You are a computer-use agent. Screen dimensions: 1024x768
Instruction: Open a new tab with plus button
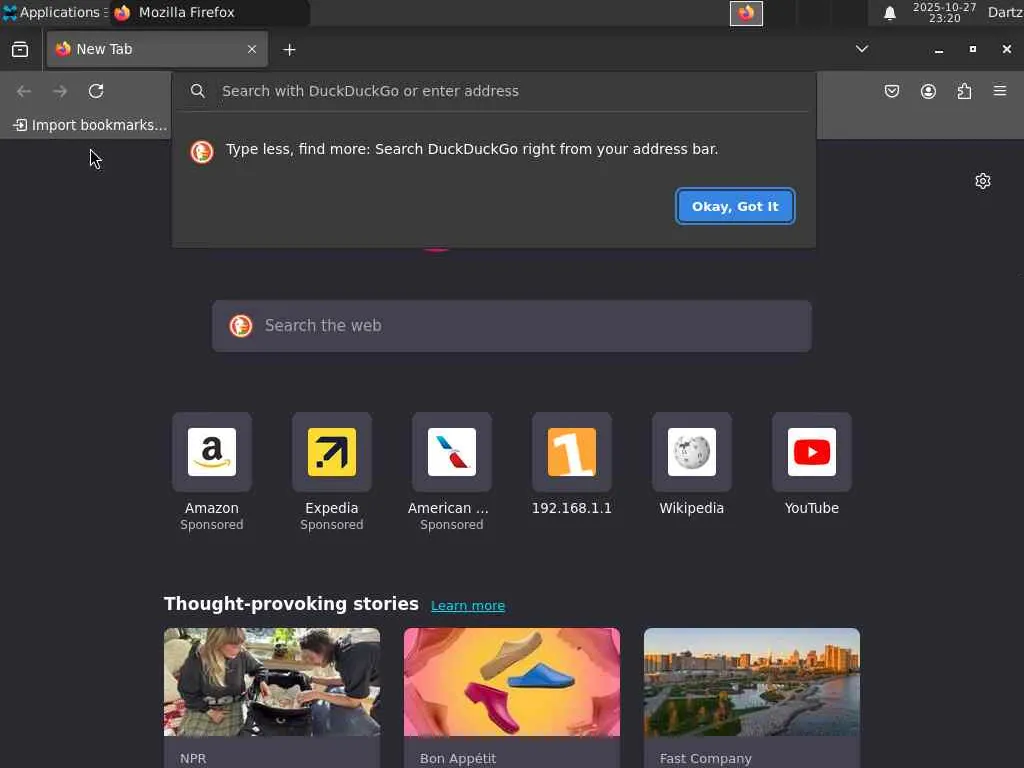pyautogui.click(x=289, y=50)
